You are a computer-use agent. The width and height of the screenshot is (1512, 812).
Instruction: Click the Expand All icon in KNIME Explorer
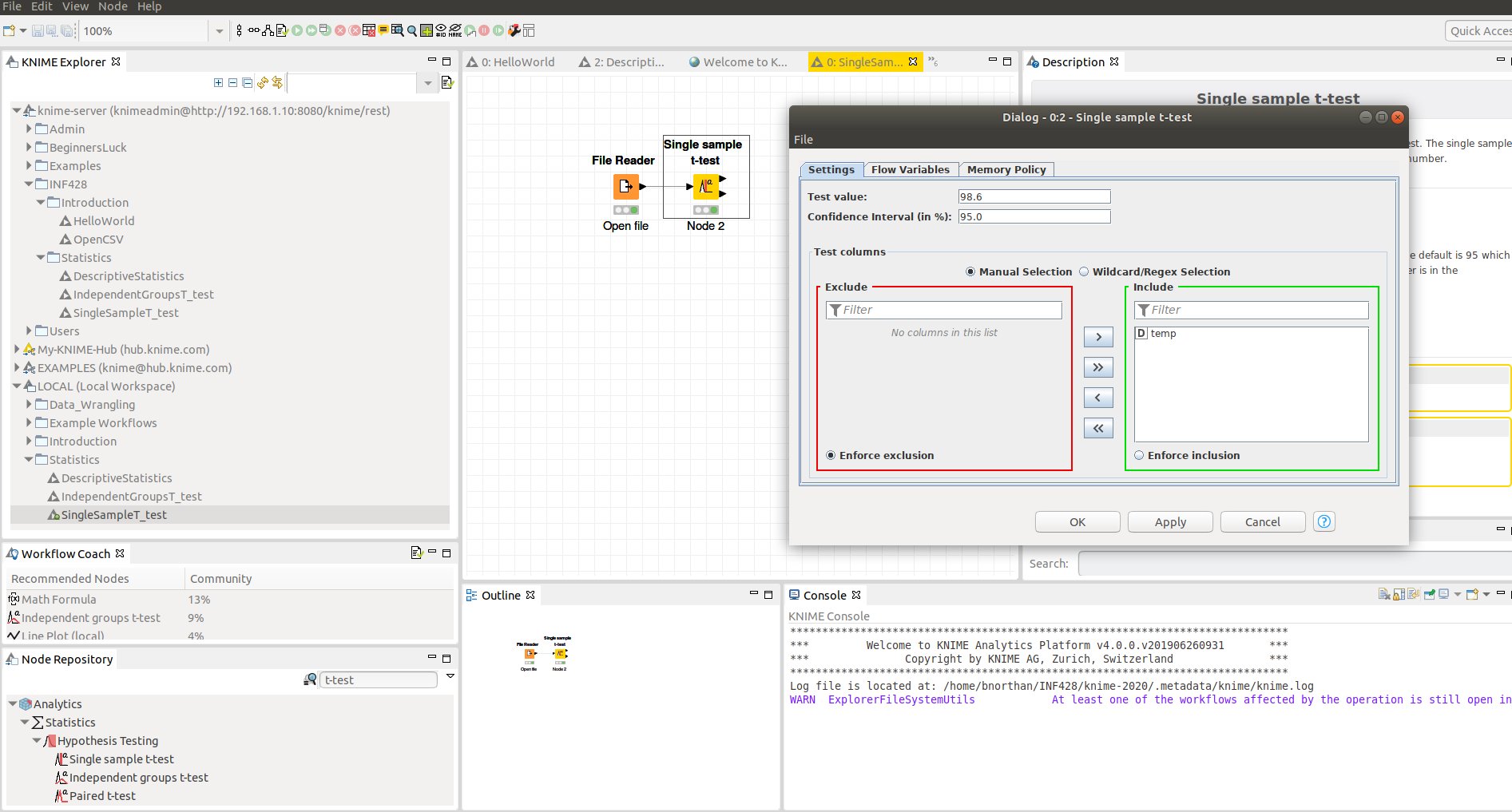[218, 82]
